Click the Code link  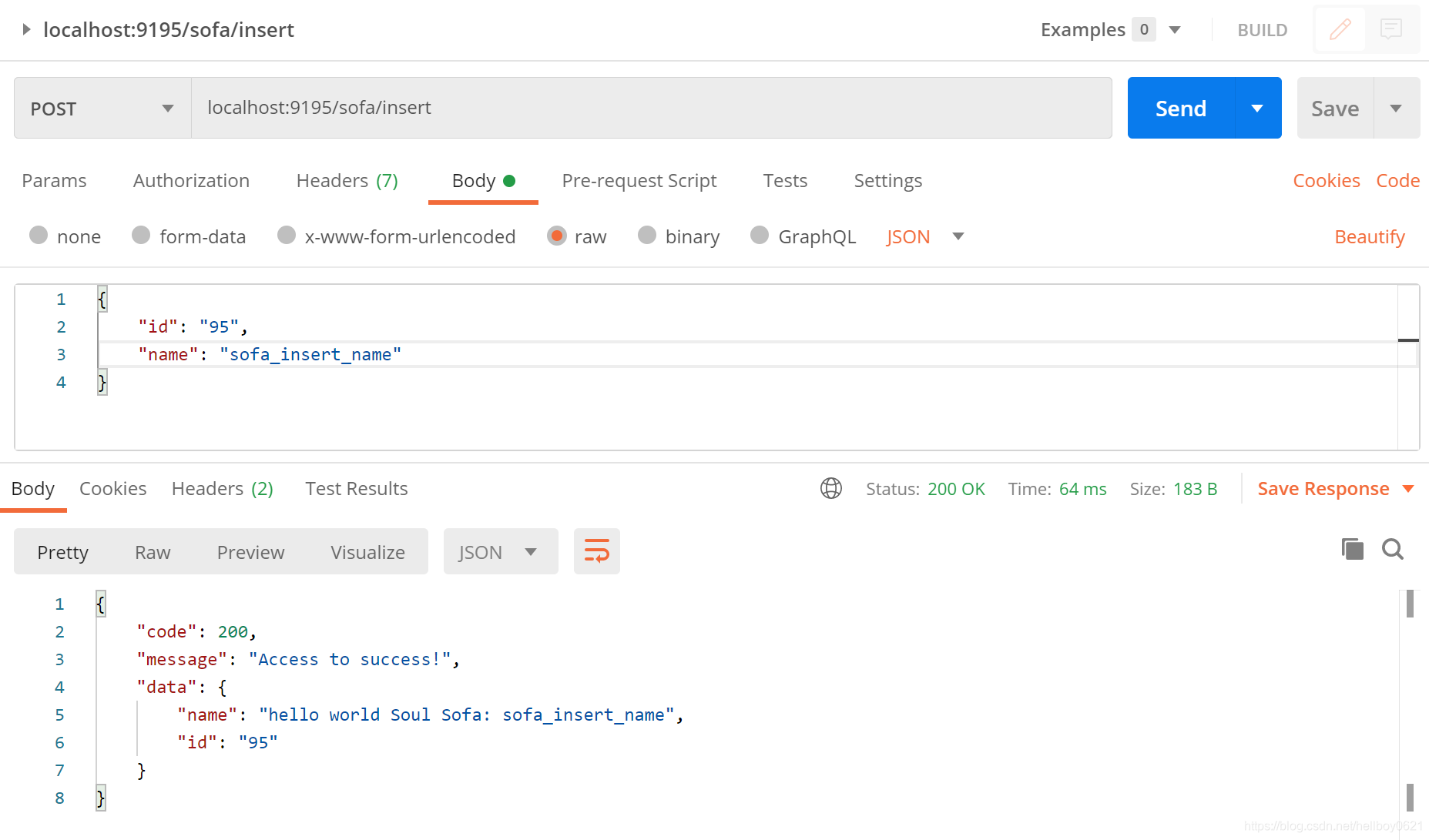tap(1397, 180)
